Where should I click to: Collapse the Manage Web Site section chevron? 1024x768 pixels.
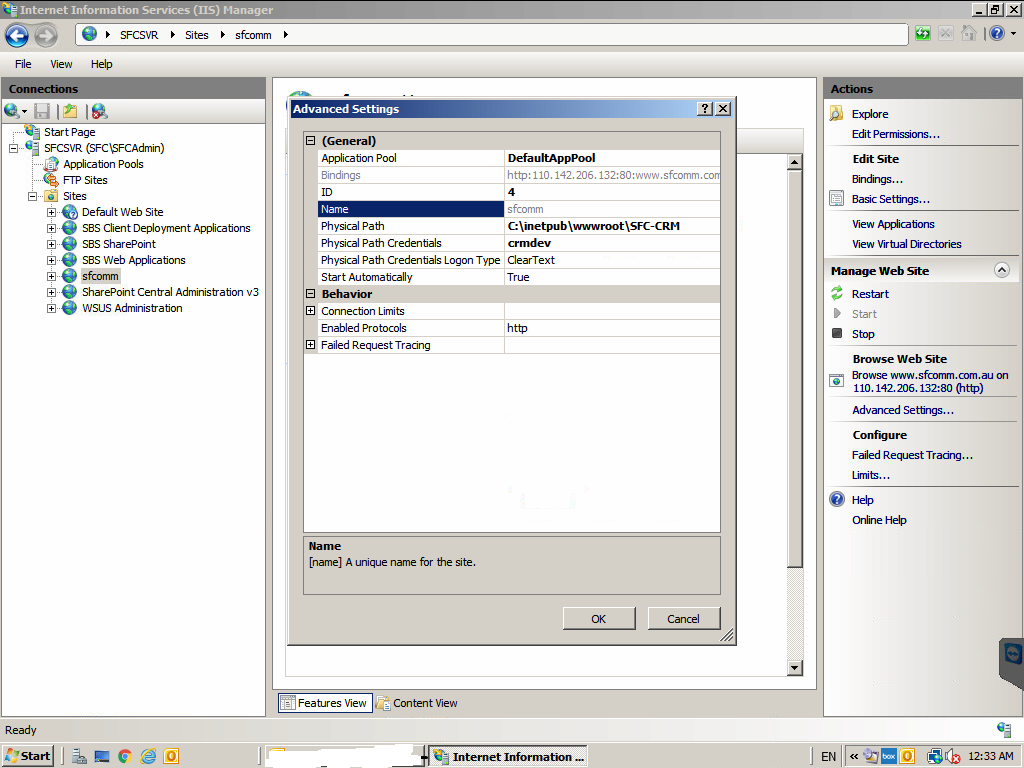click(1002, 270)
